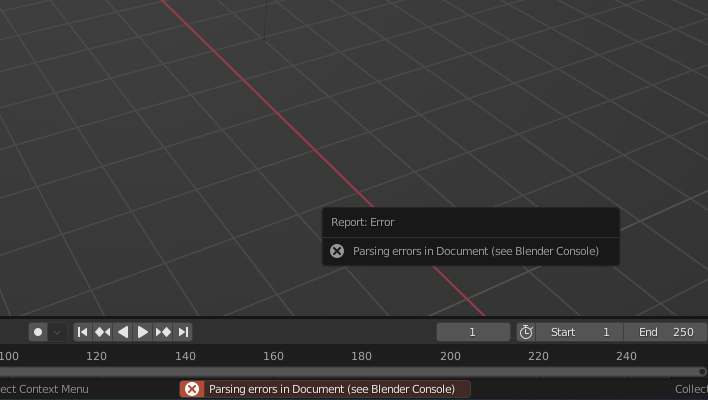Click the status bar parsing errors message
This screenshot has width=708, height=400.
point(331,389)
